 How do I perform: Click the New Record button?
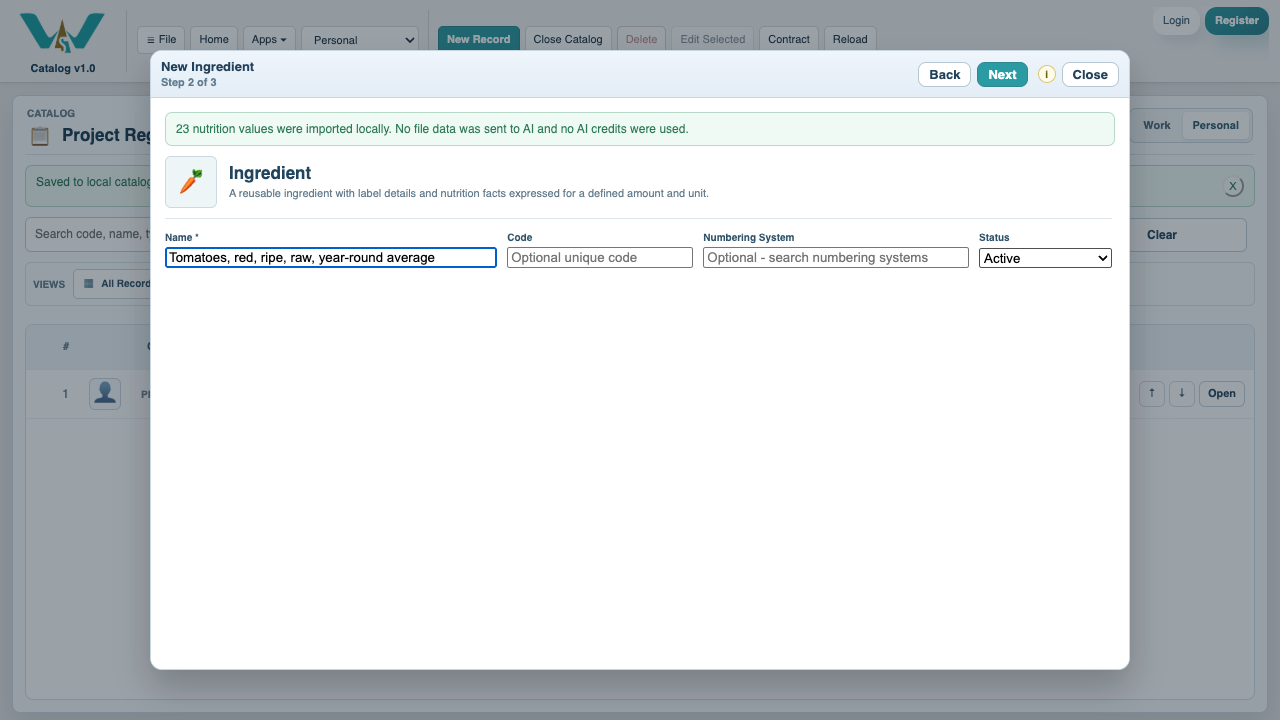[x=479, y=40]
